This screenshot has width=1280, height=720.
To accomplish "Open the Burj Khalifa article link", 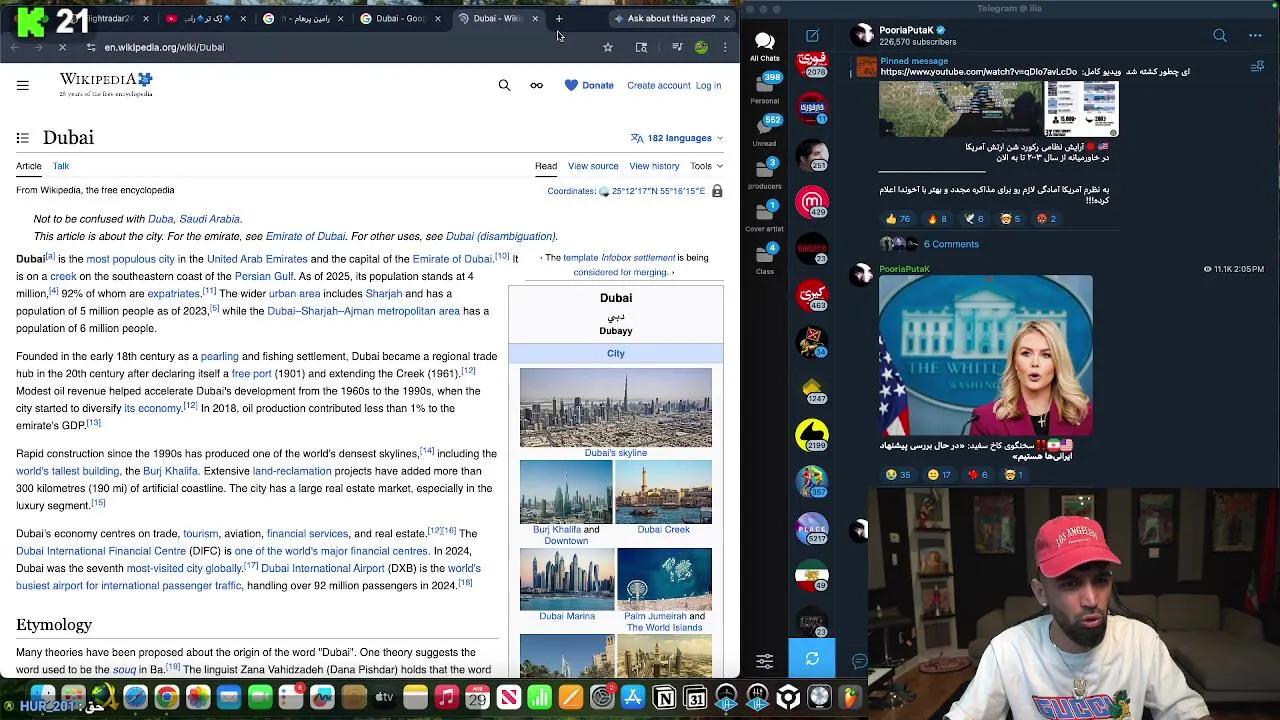I will [171, 471].
